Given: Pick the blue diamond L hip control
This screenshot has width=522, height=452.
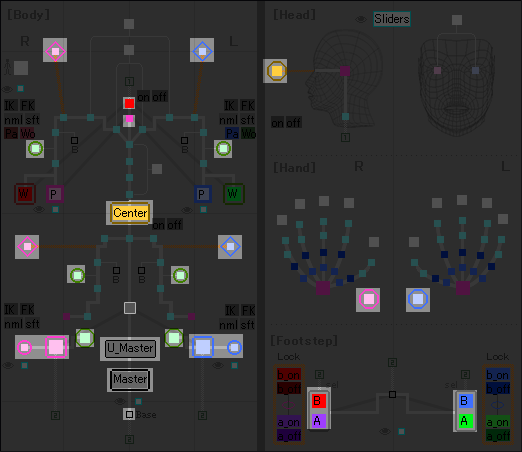Looking at the screenshot, I should pos(230,247).
